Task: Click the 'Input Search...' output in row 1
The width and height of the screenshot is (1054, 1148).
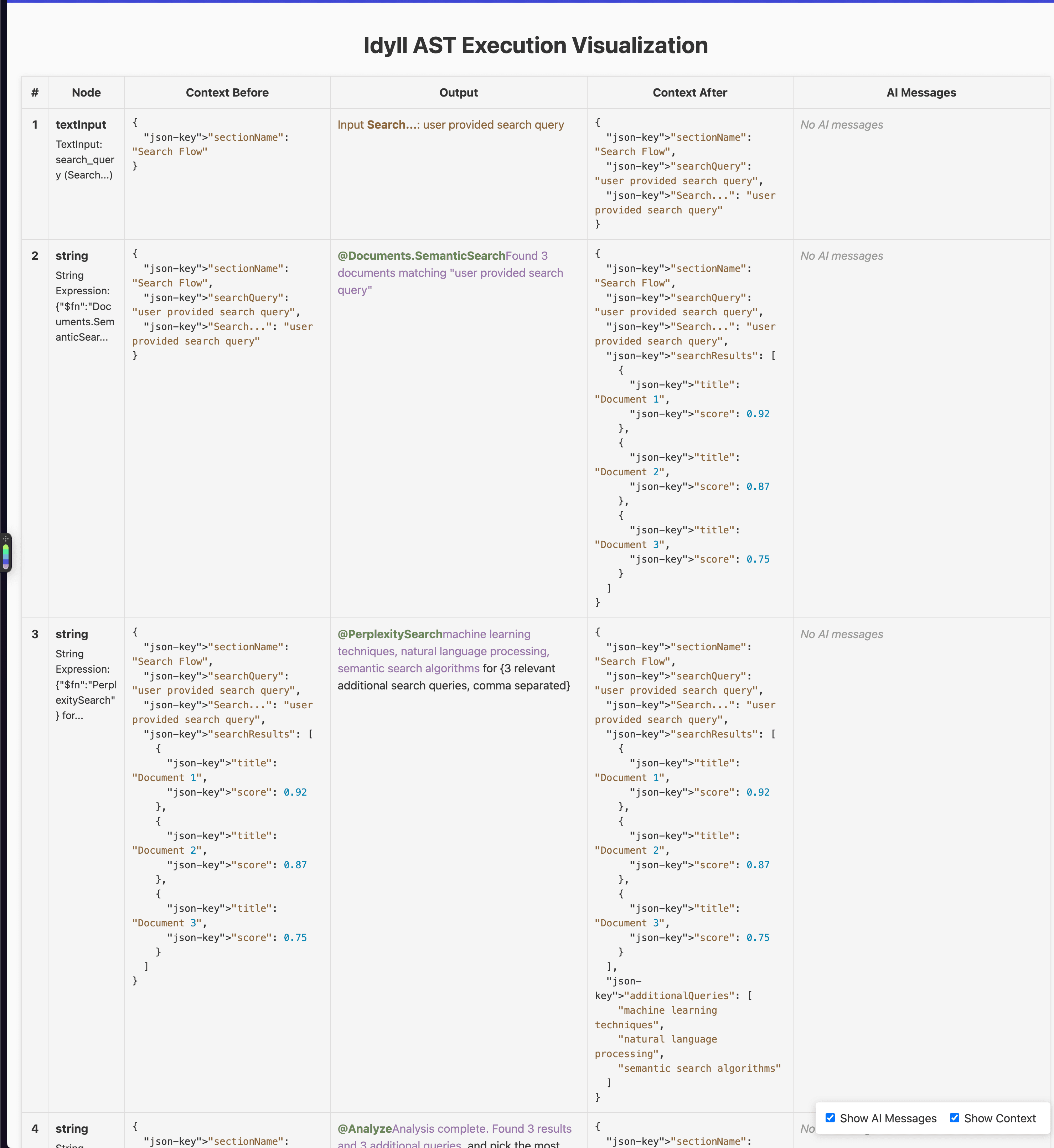Action: 451,125
